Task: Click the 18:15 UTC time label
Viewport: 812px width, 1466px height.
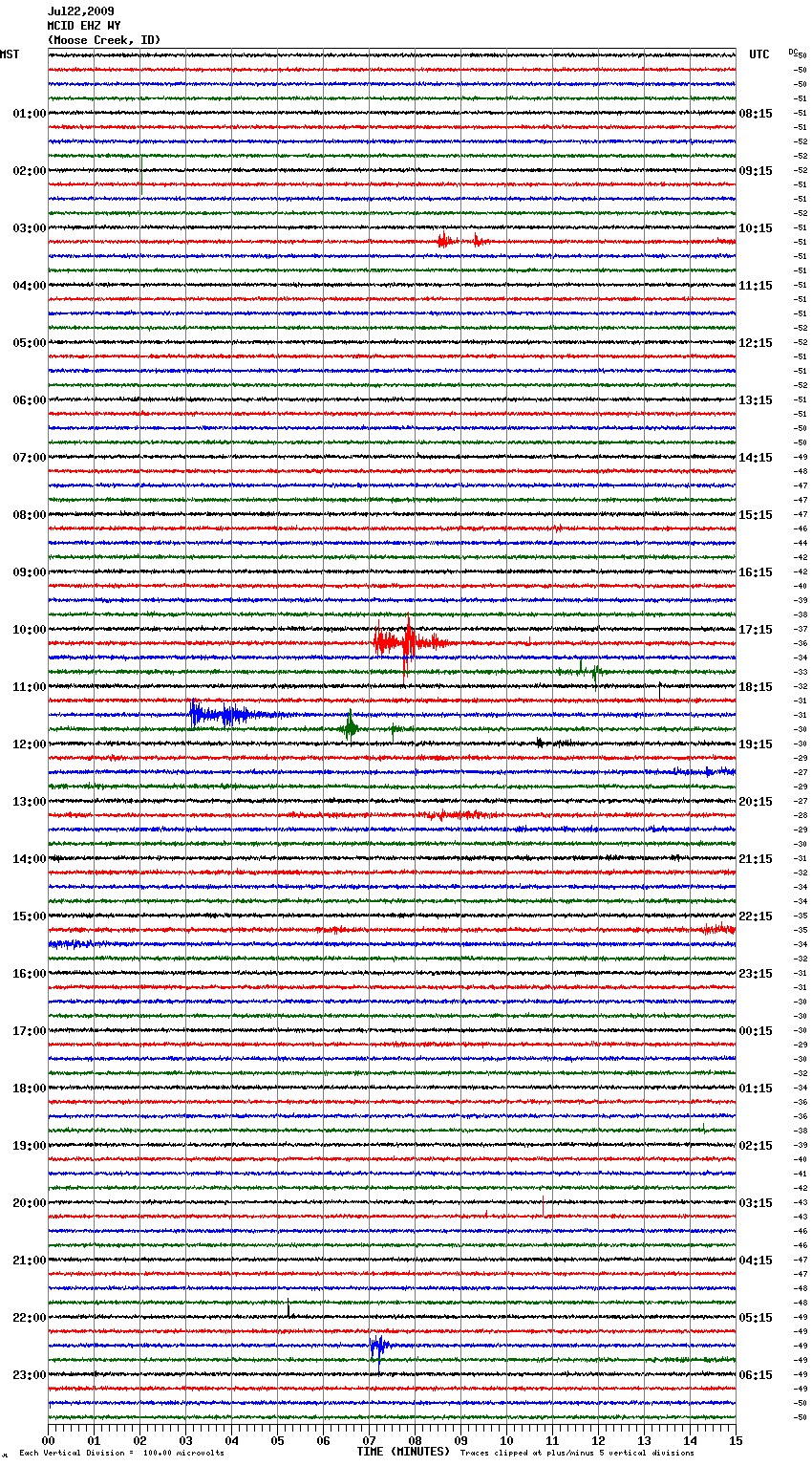Action: [756, 687]
